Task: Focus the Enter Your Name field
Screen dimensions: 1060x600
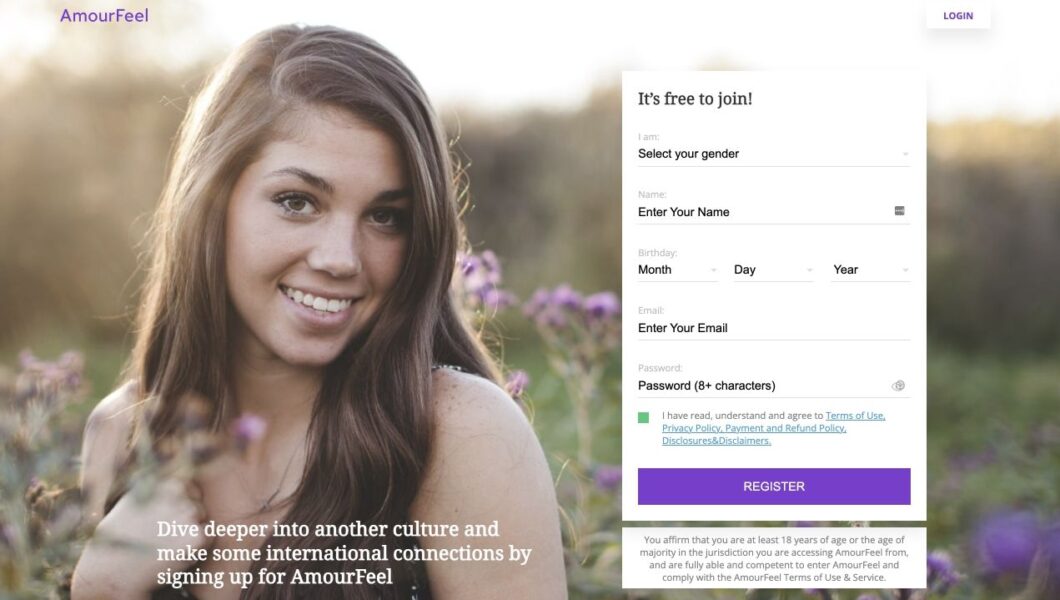Action: click(x=760, y=212)
